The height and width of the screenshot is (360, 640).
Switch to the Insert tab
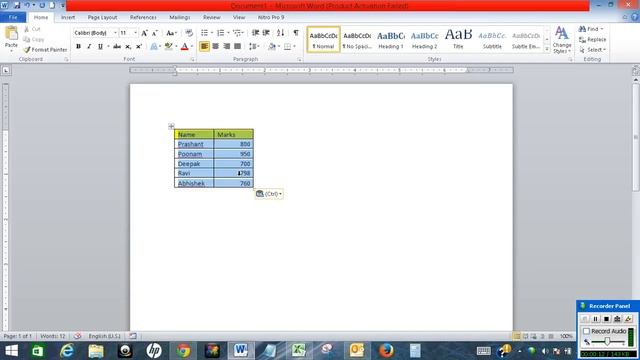(x=68, y=17)
